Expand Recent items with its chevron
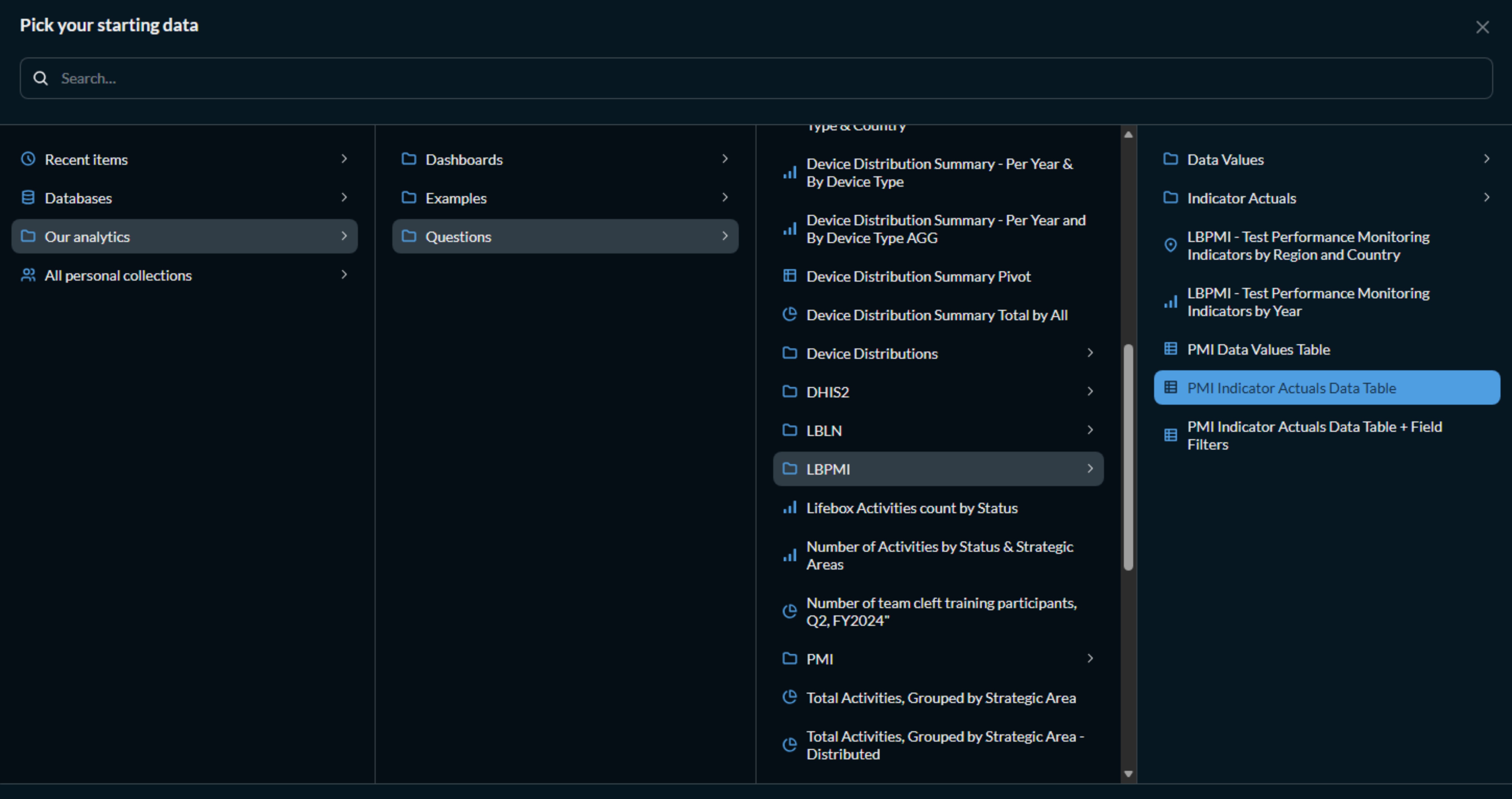Screen dimensions: 1512x799 345,159
